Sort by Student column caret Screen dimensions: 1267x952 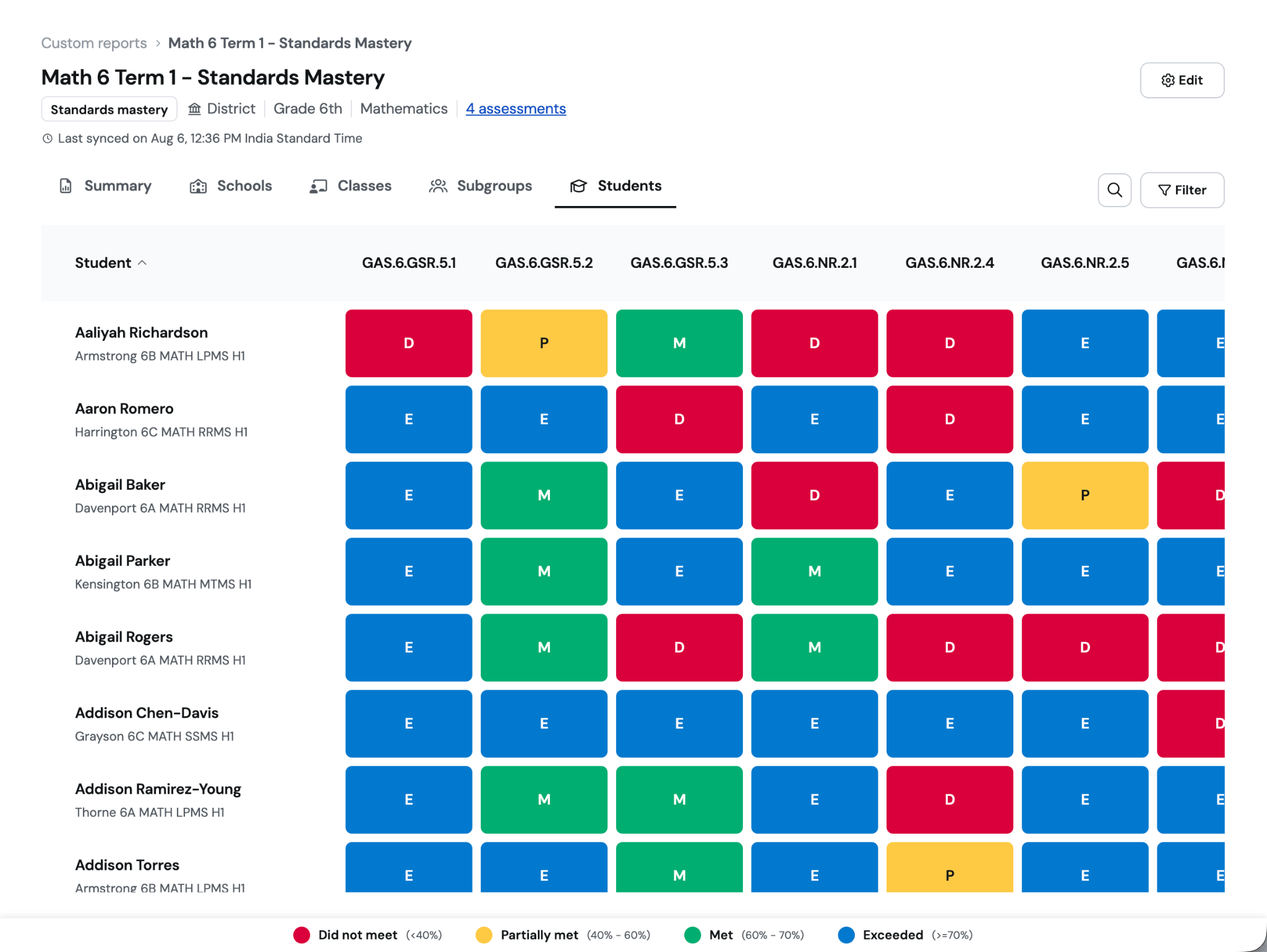(x=142, y=263)
